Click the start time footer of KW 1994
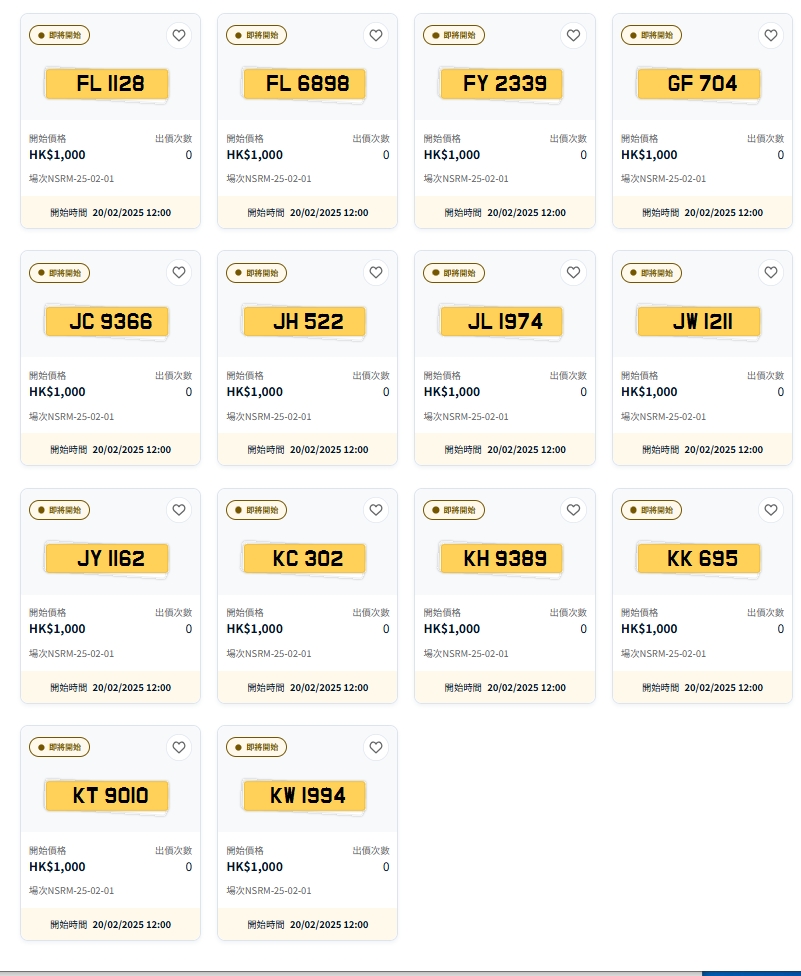This screenshot has height=976, width=801. point(307,925)
